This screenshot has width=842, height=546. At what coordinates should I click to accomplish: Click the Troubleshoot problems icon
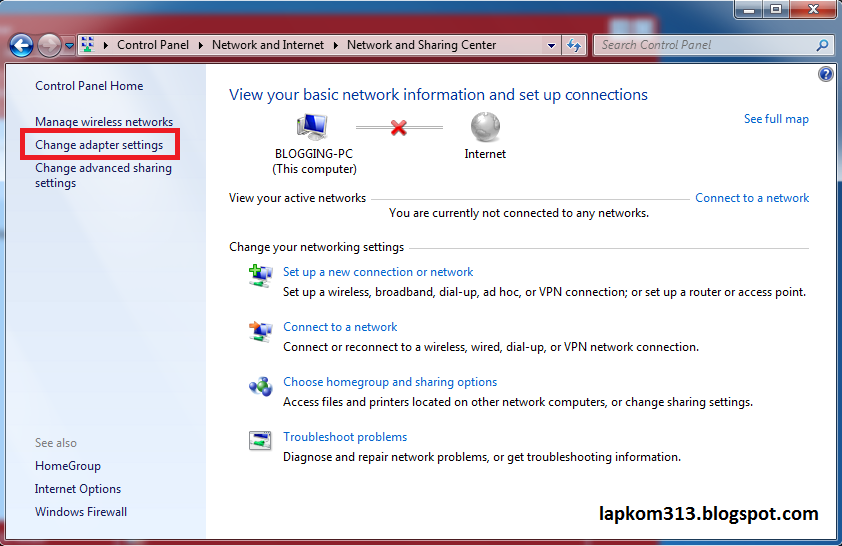click(260, 441)
